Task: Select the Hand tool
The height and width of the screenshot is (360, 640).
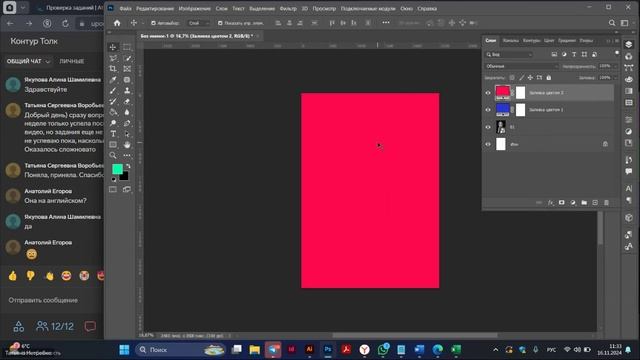Action: [127, 145]
